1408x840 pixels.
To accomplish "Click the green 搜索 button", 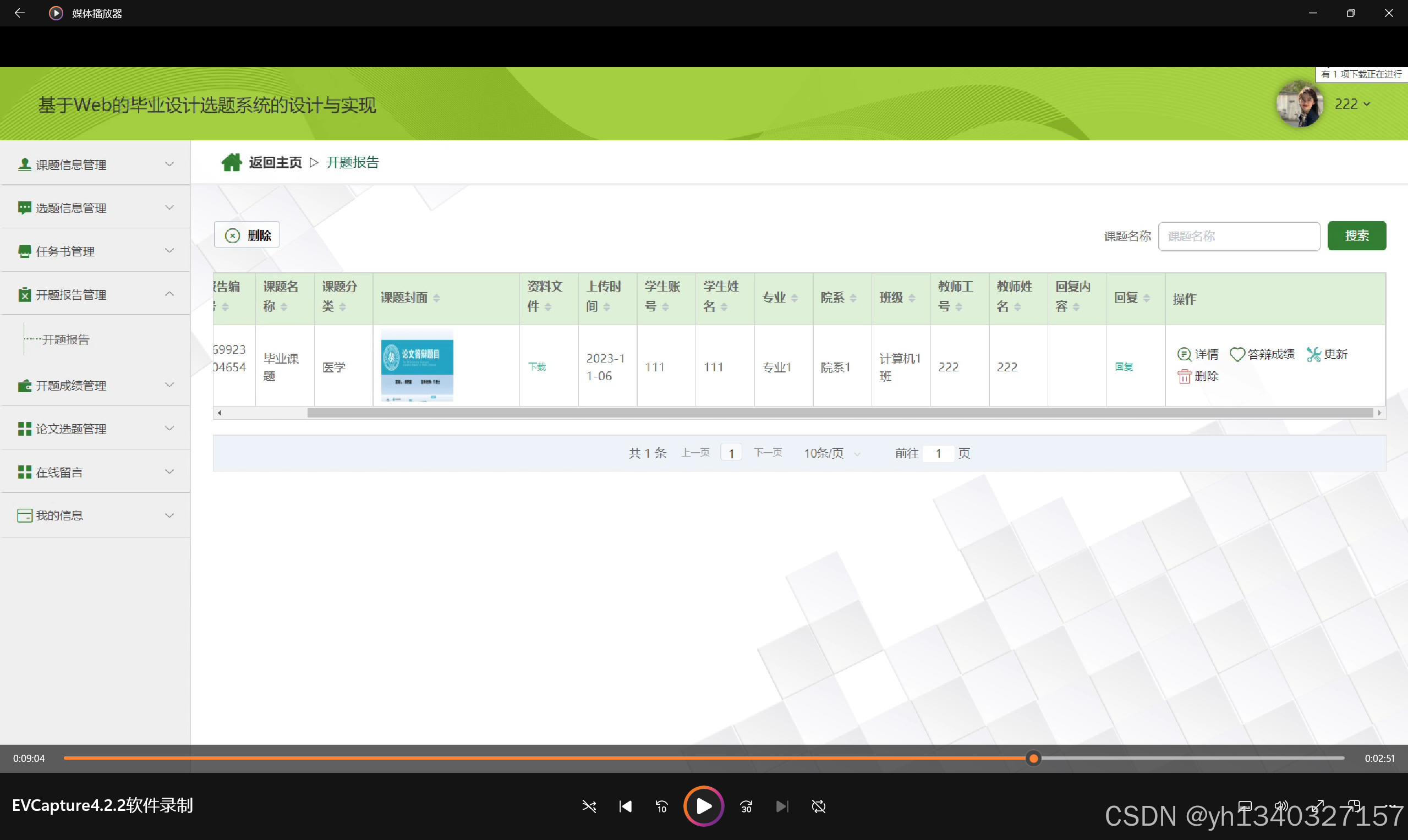I will (x=1356, y=235).
